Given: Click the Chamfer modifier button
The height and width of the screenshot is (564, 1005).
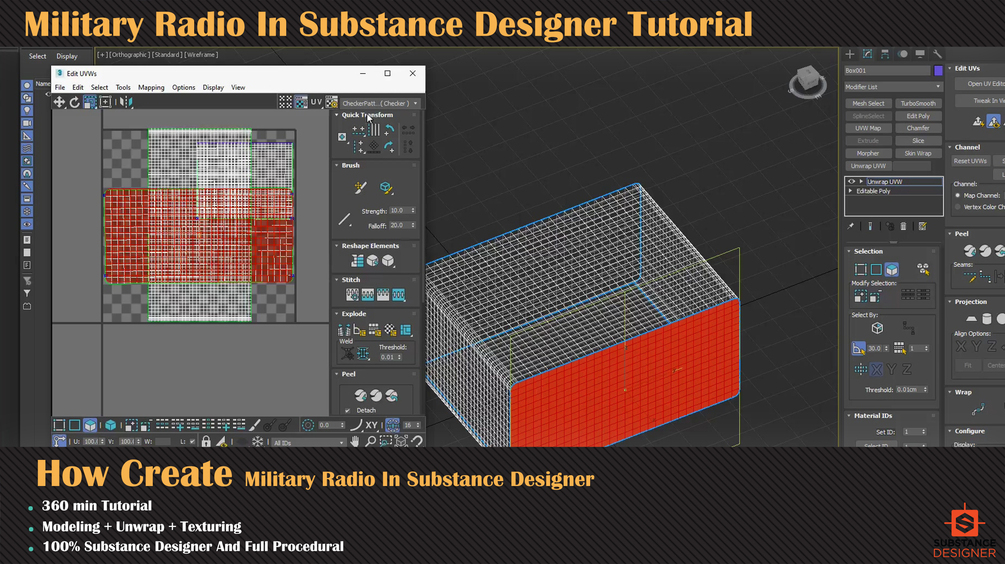Looking at the screenshot, I should pos(918,128).
